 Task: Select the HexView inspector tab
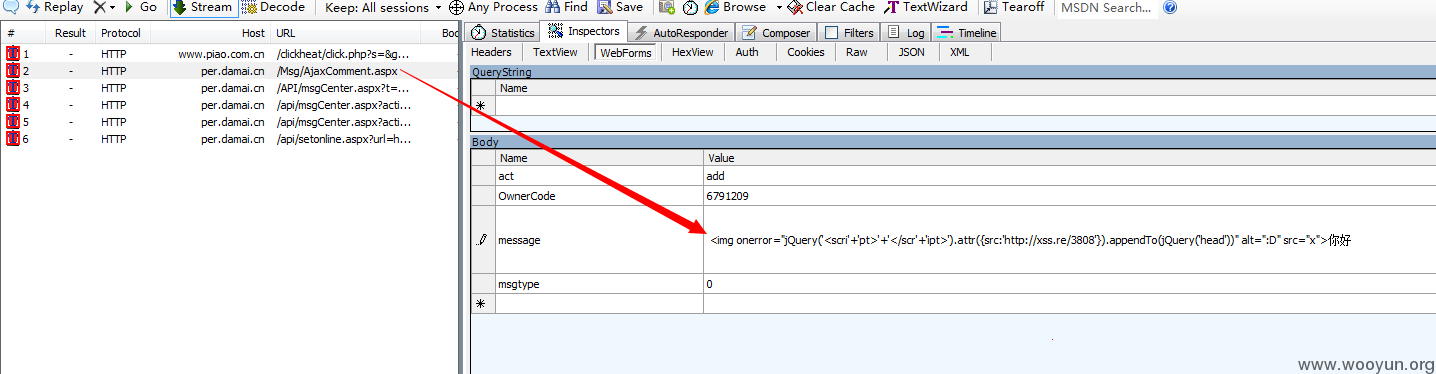tap(693, 52)
